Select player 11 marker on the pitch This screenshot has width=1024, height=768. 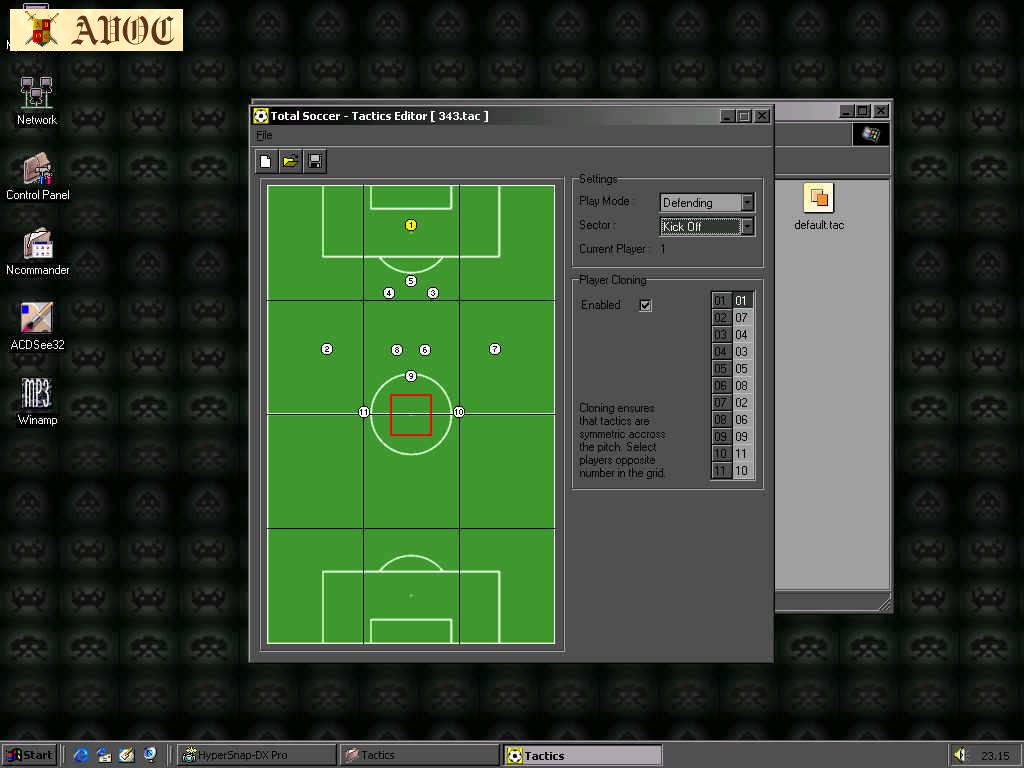364,412
